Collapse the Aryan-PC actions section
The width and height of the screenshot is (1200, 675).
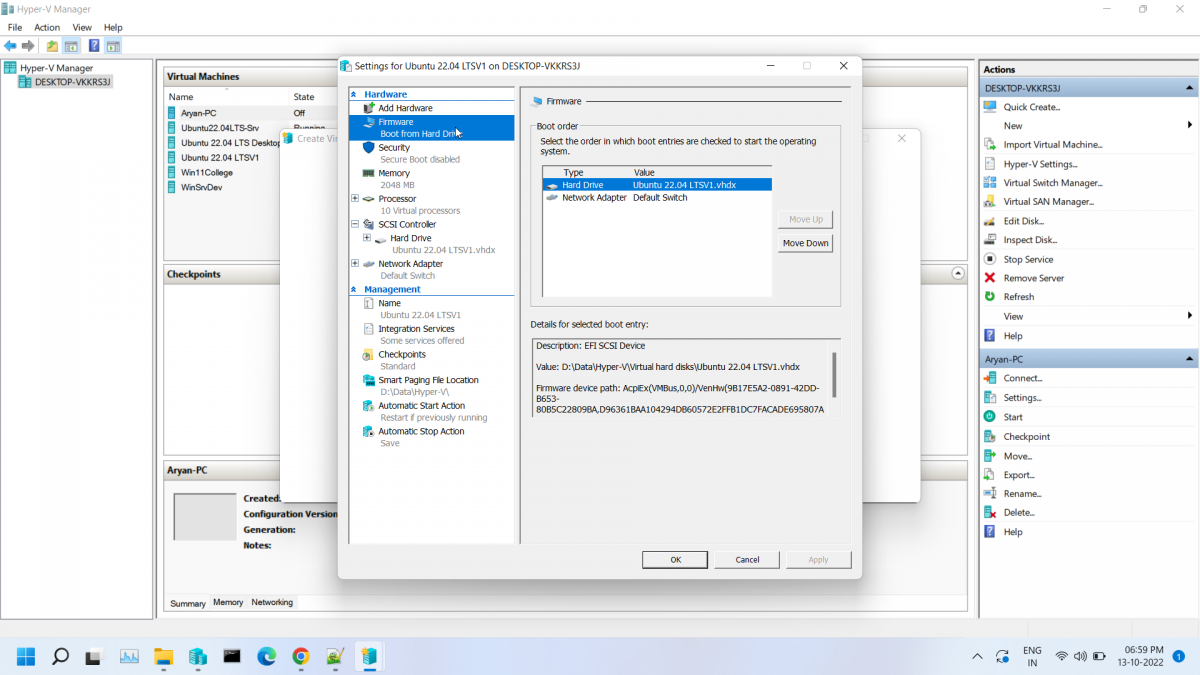(1190, 359)
